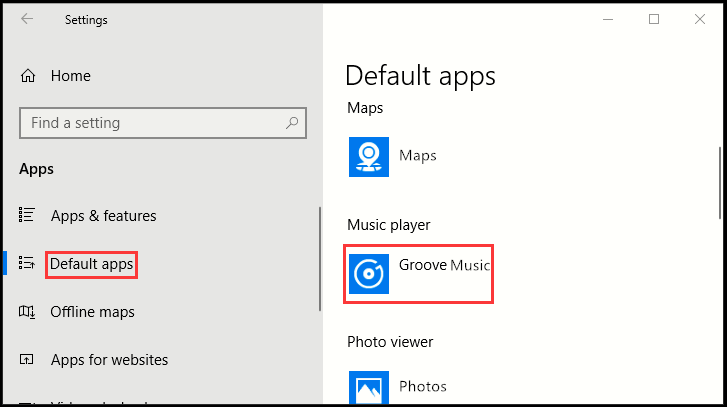Click the back arrow in Settings
The image size is (727, 407).
27,19
